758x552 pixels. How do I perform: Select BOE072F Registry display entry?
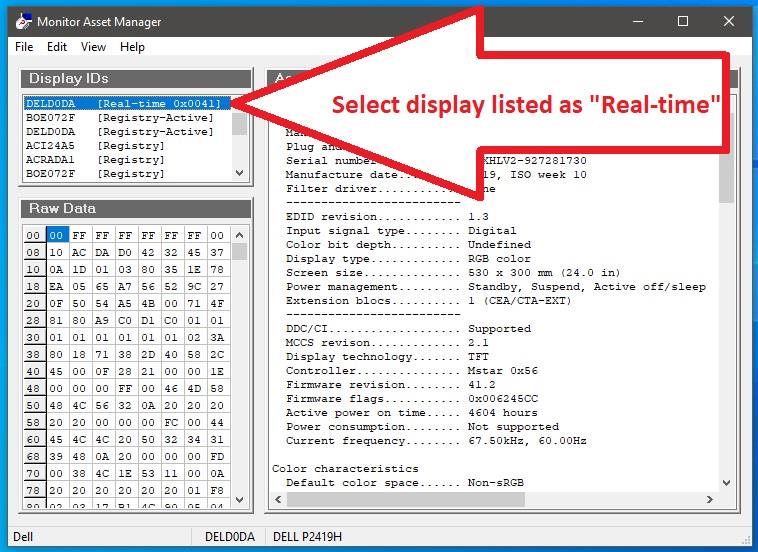tap(128, 174)
